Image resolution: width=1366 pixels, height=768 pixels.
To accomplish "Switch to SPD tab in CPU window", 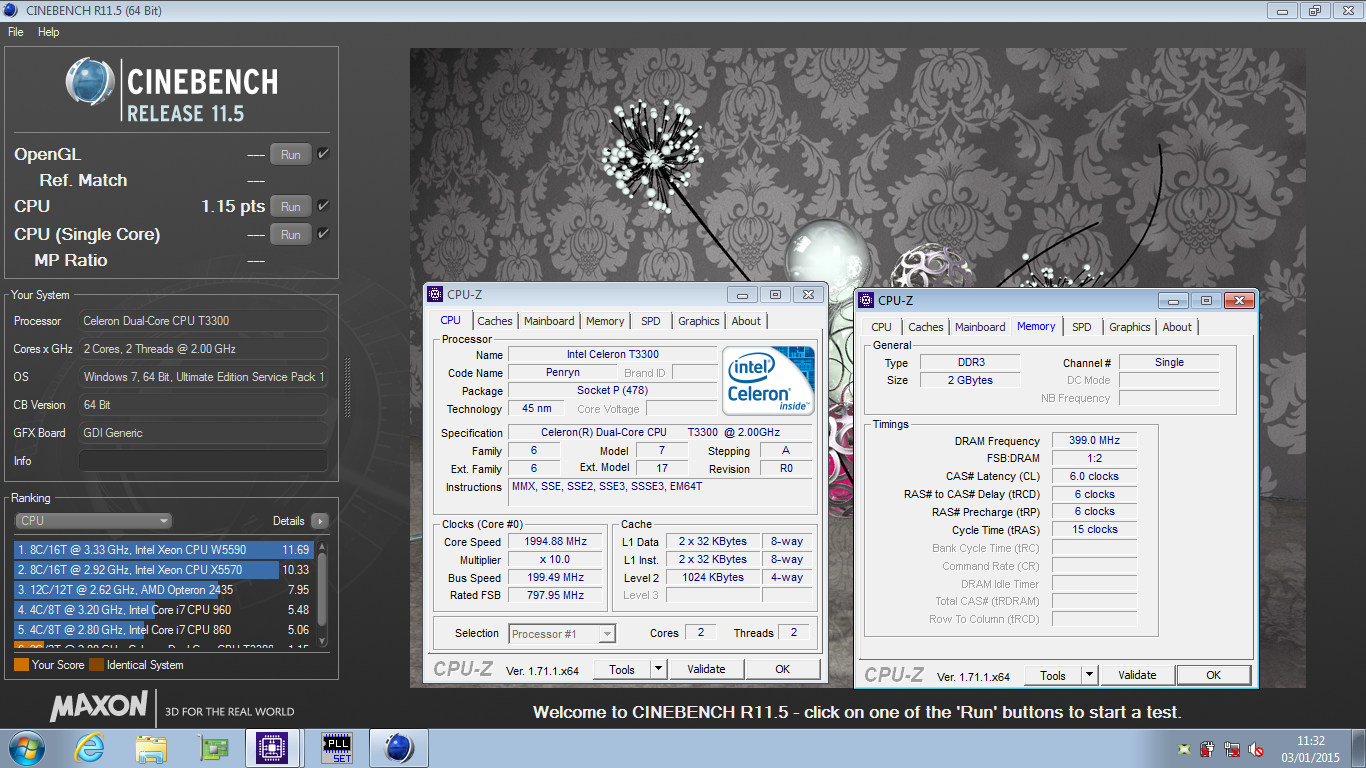I will (x=651, y=321).
